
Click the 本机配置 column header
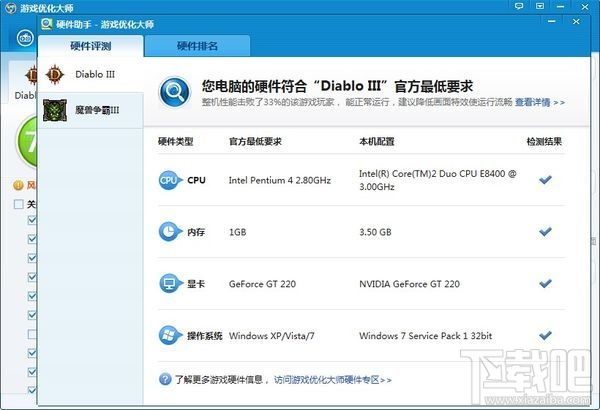tap(377, 142)
